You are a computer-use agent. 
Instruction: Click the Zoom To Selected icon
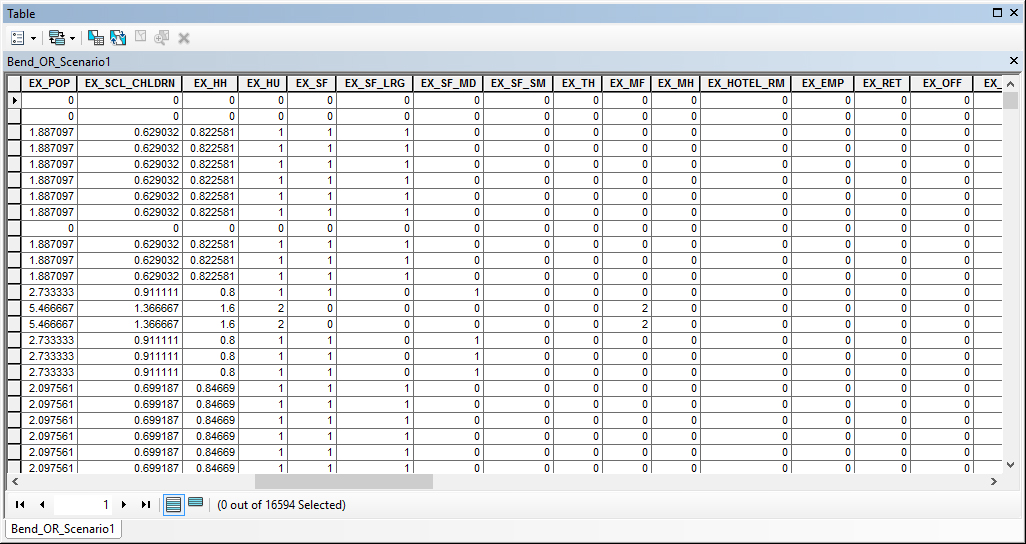162,38
